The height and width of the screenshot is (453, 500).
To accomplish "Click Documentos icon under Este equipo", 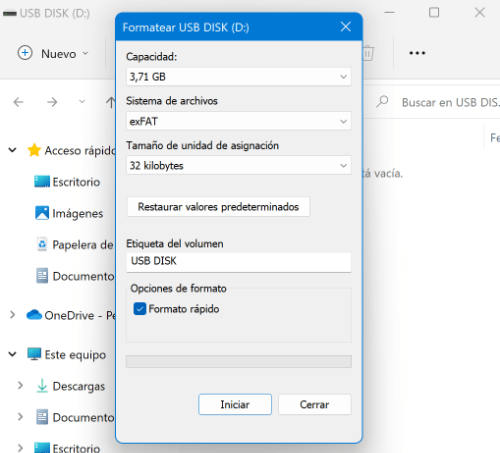I will point(42,417).
